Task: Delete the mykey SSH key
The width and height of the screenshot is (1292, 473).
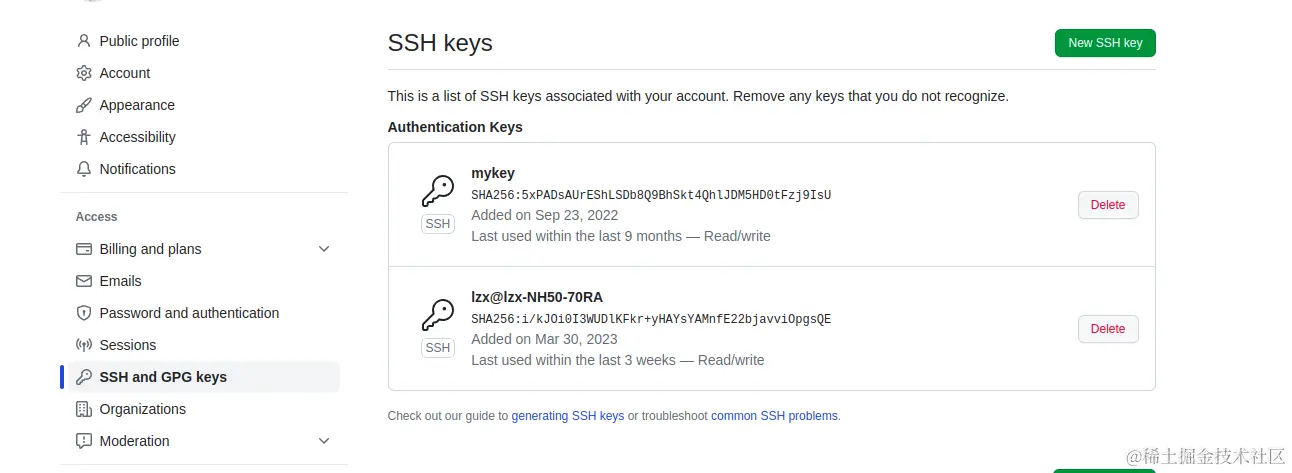Action: 1107,205
